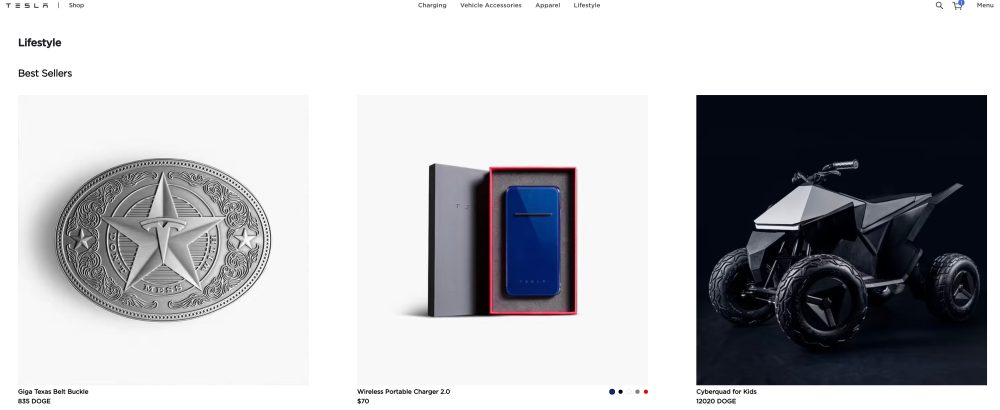Go to the Charging category
The width and height of the screenshot is (1000, 410).
[432, 5]
